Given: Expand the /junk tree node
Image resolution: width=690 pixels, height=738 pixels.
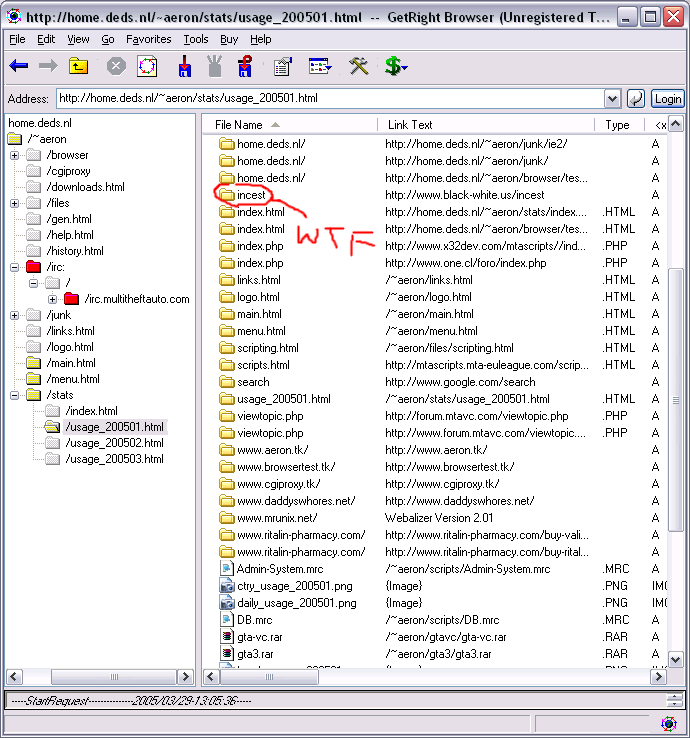Looking at the screenshot, I should [15, 315].
